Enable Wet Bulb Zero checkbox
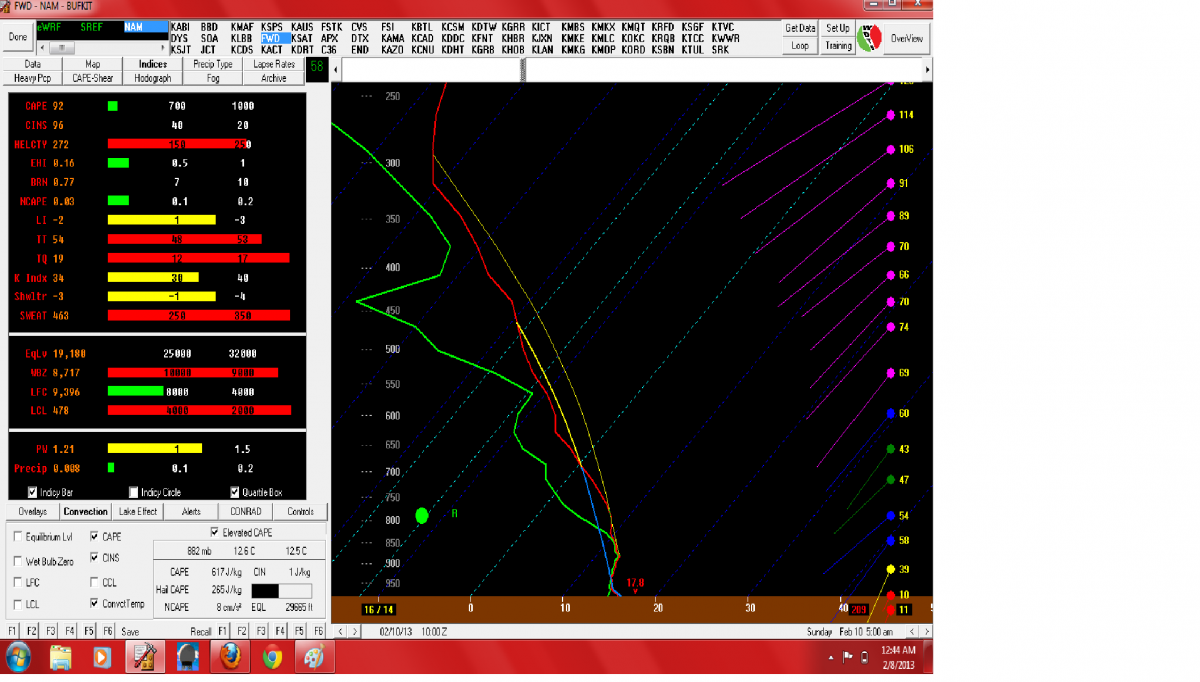 18,561
